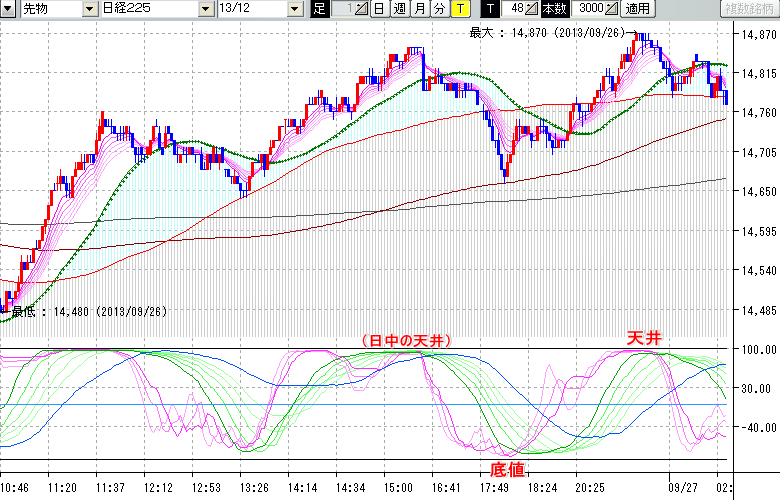Image resolution: width=780 pixels, height=500 pixels.
Task: Click the yellow T tick button
Action: pos(460,9)
